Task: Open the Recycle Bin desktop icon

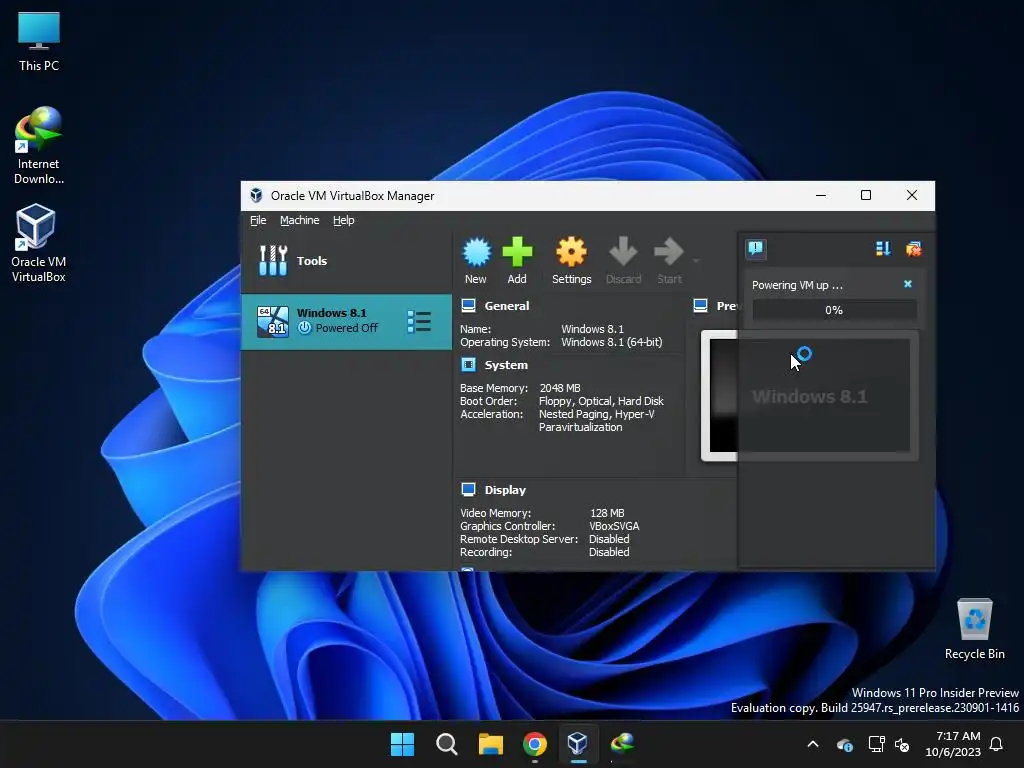Action: pos(974,628)
